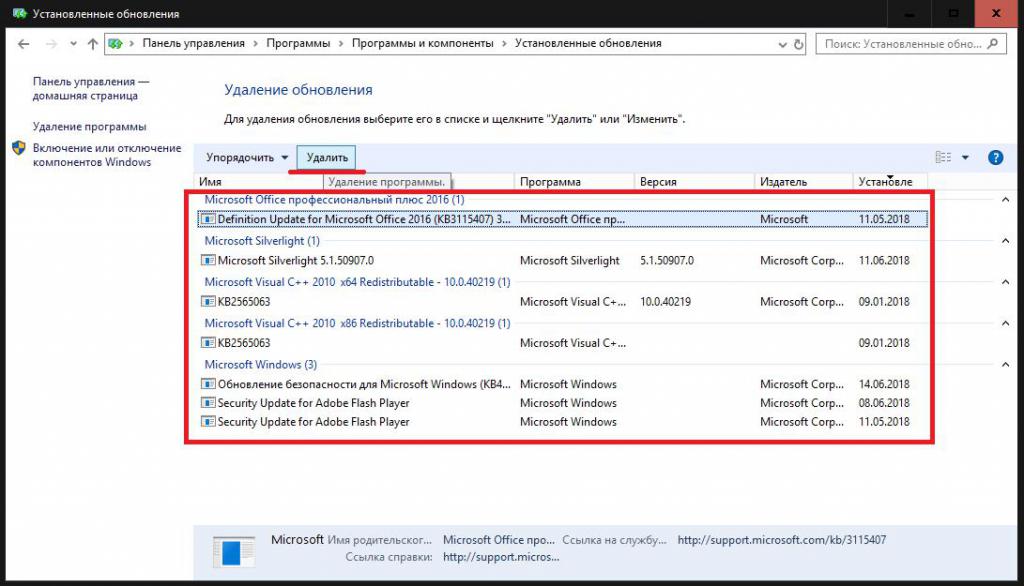Image resolution: width=1024 pixels, height=586 pixels.
Task: Go back using the back arrow
Action: point(24,44)
